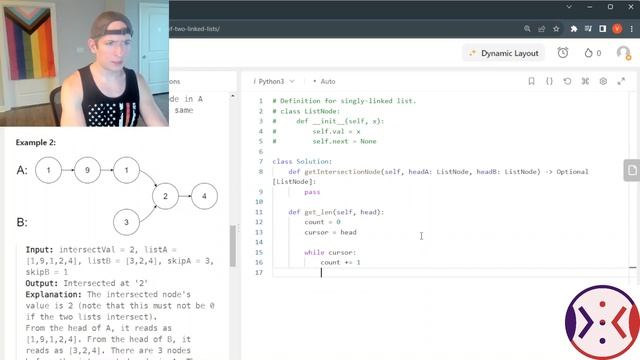Click the editor bookmark icon
Screen dimensions: 640x360
coord(531,81)
